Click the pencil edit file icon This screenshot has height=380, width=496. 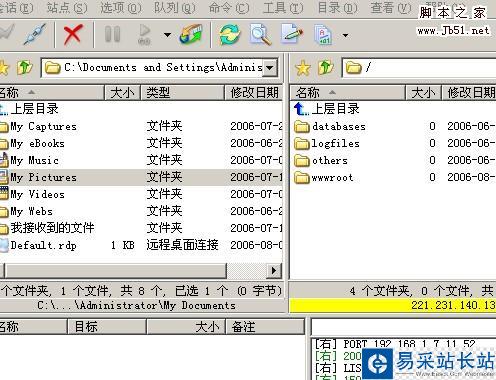[x=292, y=34]
